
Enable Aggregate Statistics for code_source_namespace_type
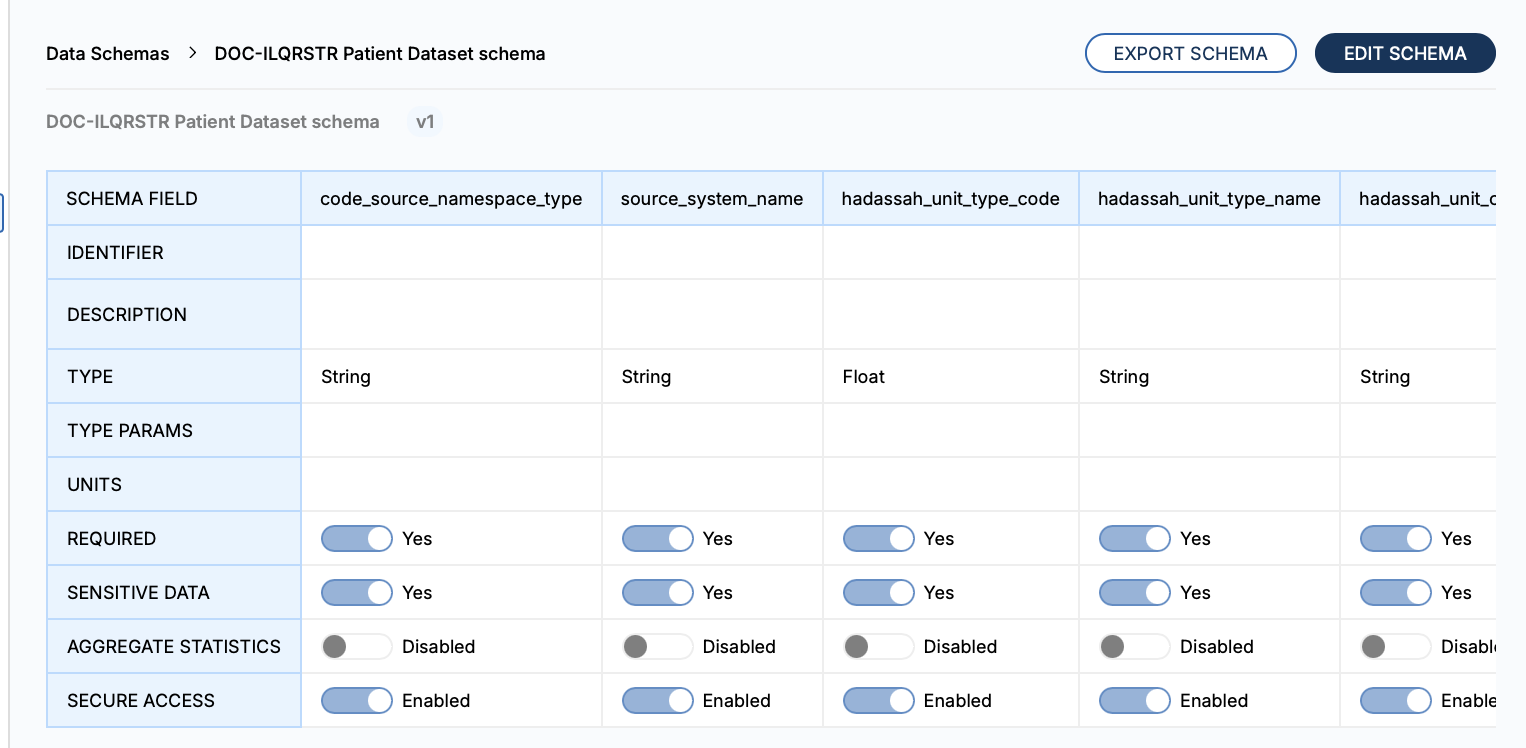(357, 647)
